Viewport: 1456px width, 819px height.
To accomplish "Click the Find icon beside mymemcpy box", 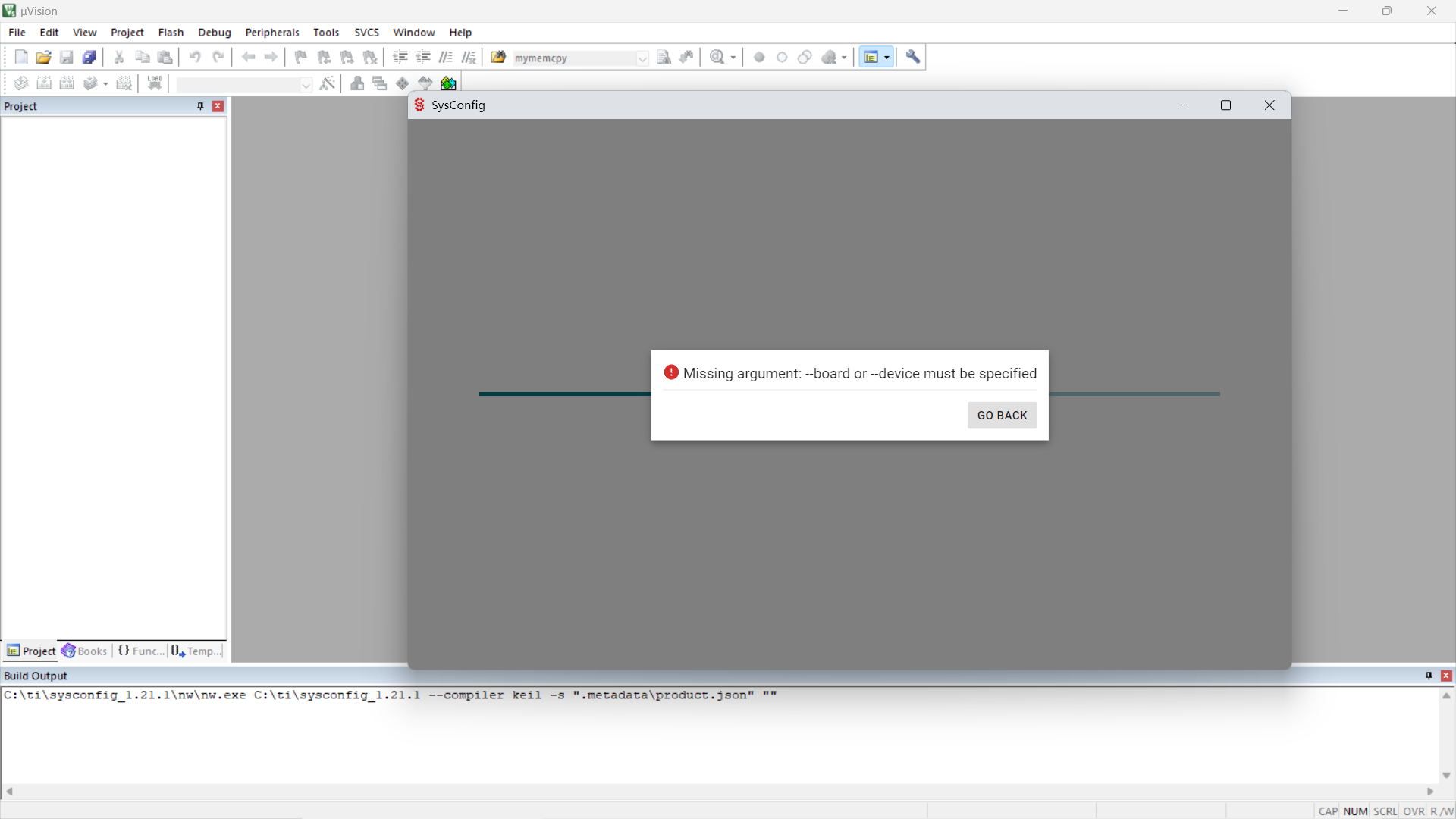I will coord(664,57).
